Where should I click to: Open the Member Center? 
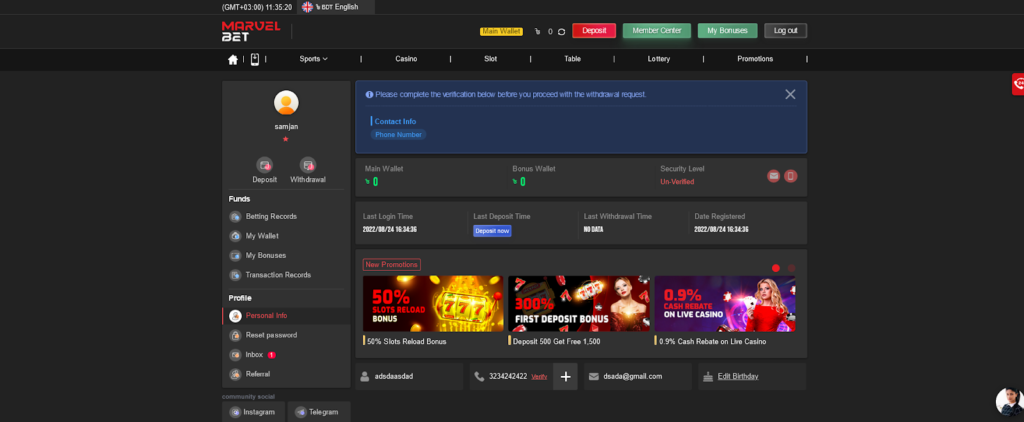(657, 31)
